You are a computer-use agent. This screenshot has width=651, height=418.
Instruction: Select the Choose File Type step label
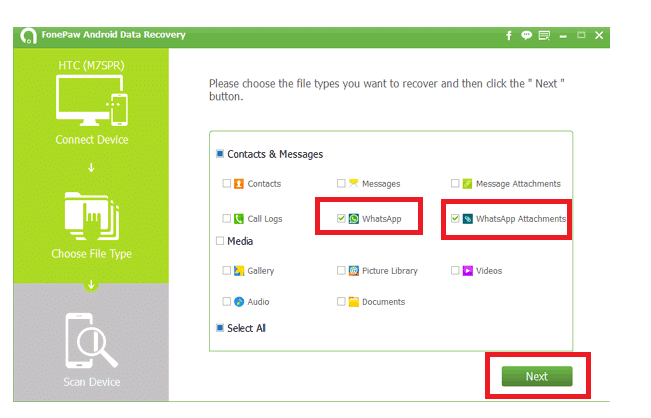click(91, 254)
